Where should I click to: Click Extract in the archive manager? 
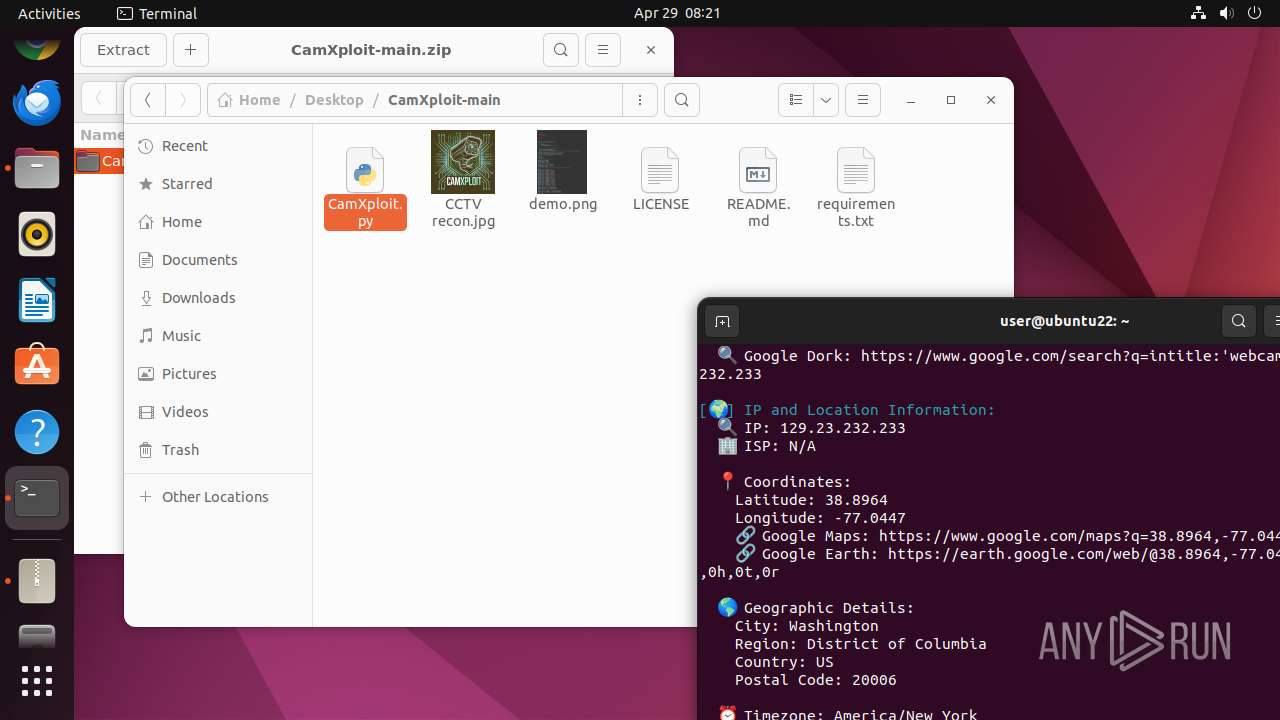tap(123, 50)
